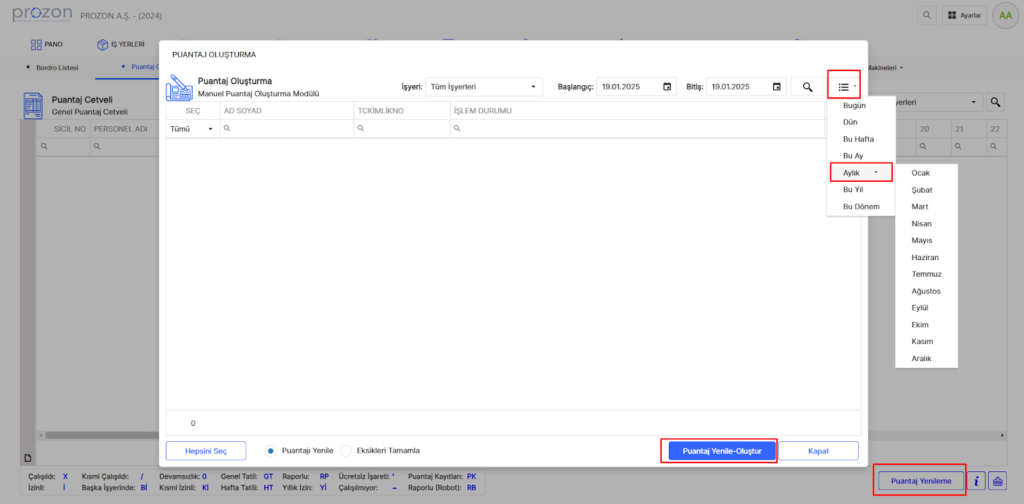
Task: Click the Kapat button
Action: (x=818, y=452)
